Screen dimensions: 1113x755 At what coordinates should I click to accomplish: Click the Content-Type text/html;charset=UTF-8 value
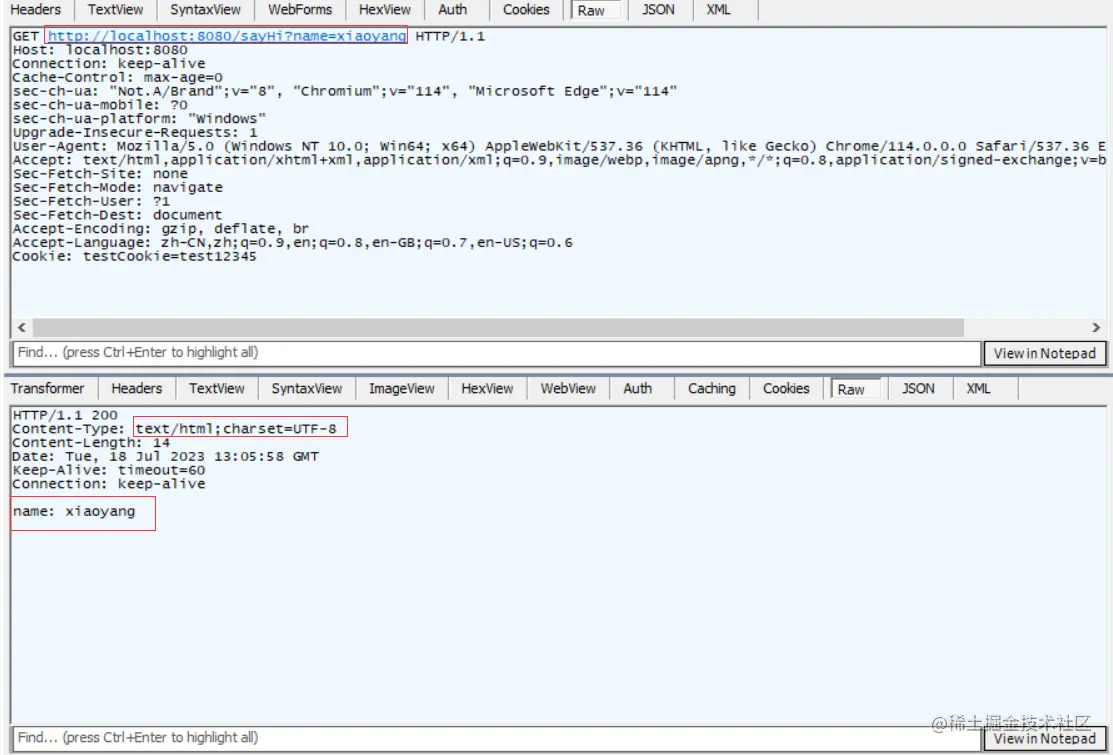(x=236, y=429)
